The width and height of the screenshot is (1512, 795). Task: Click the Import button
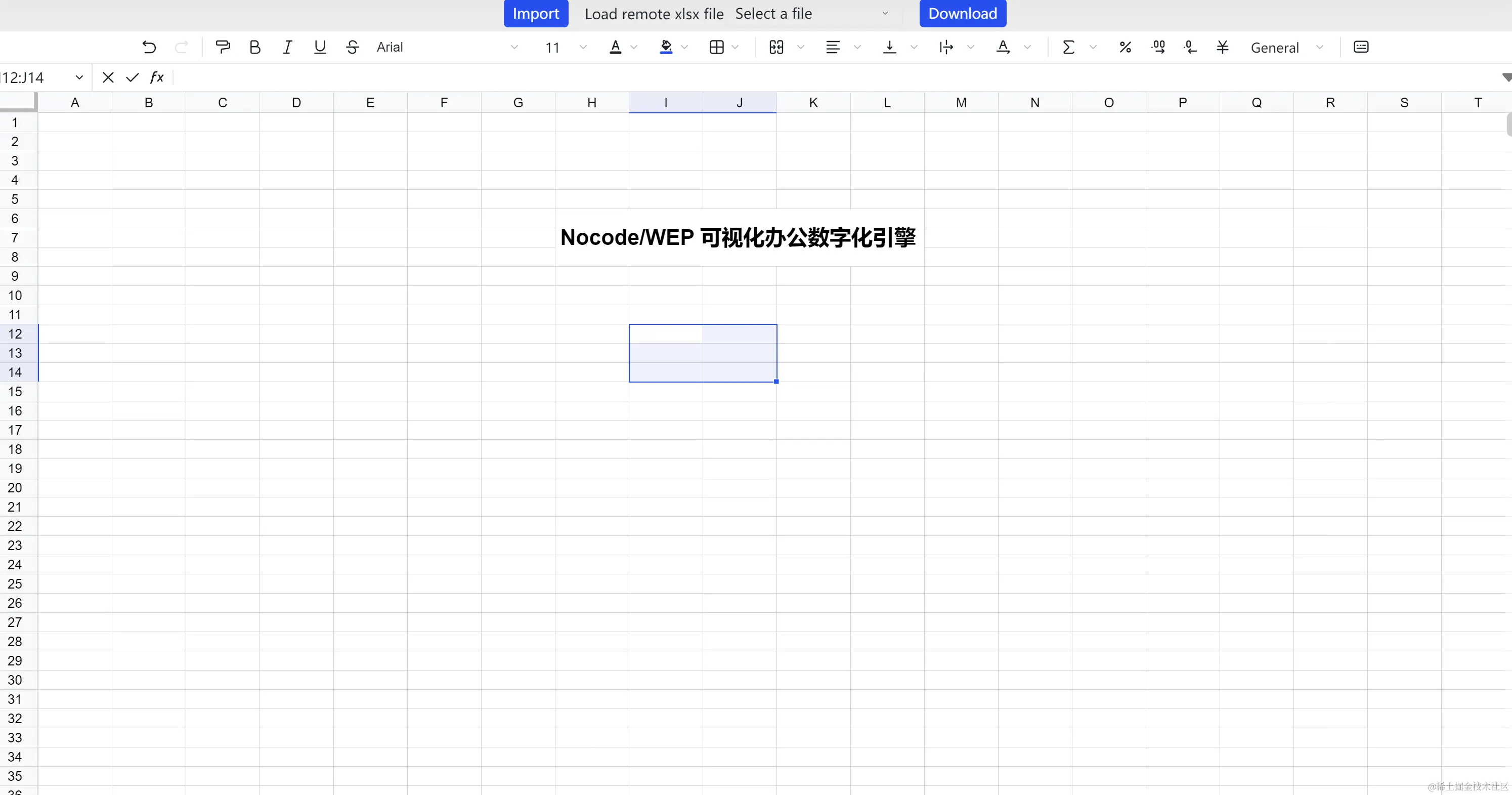pos(535,14)
